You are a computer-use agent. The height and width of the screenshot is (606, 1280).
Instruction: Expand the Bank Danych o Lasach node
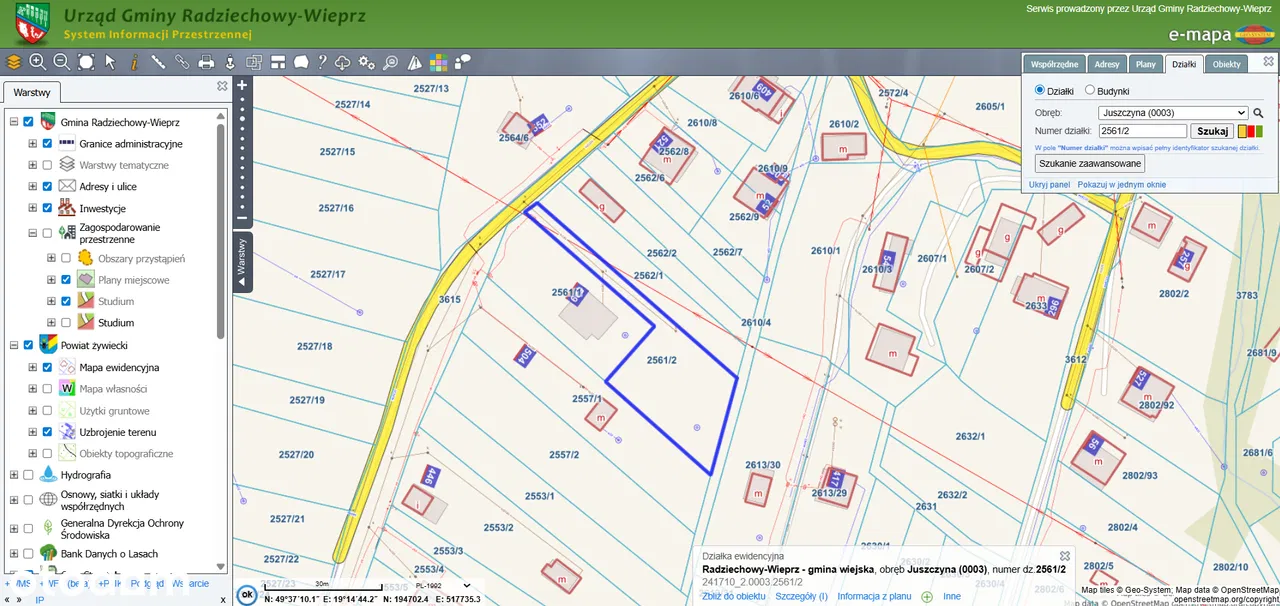pos(13,554)
